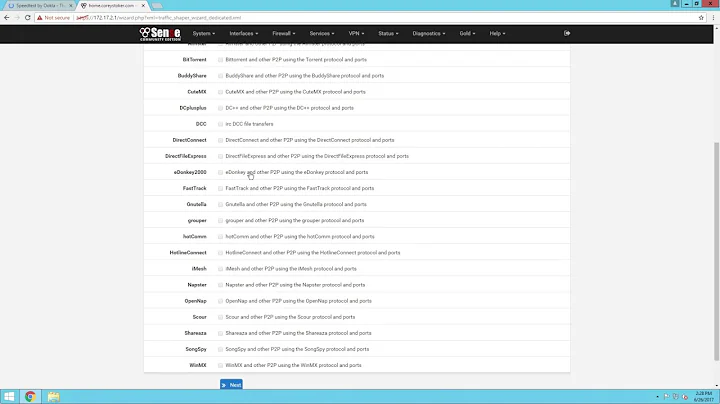
Task: Expand the Diagnostics dropdown menu
Action: coord(428,34)
